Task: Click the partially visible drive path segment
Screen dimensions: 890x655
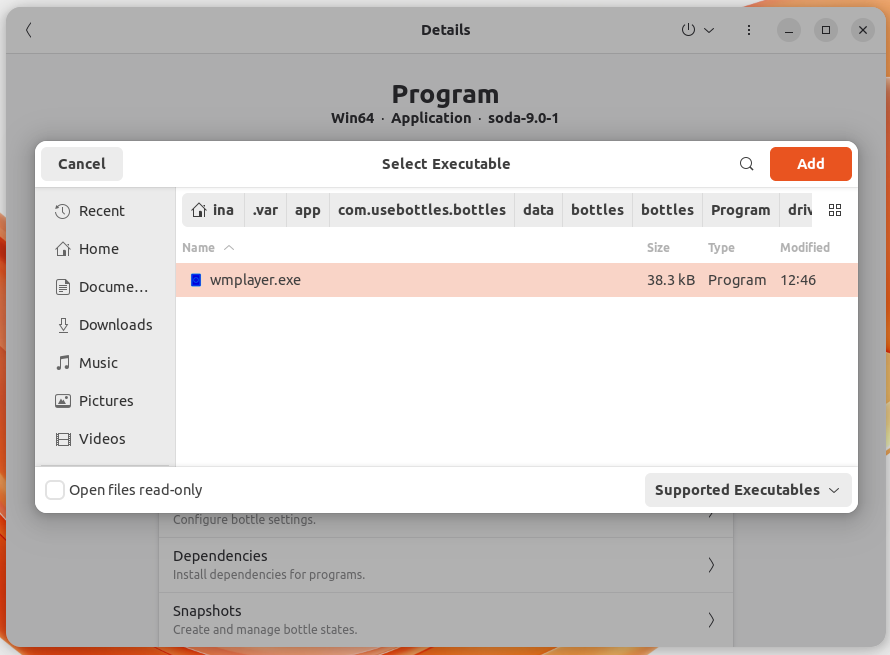Action: pyautogui.click(x=796, y=210)
